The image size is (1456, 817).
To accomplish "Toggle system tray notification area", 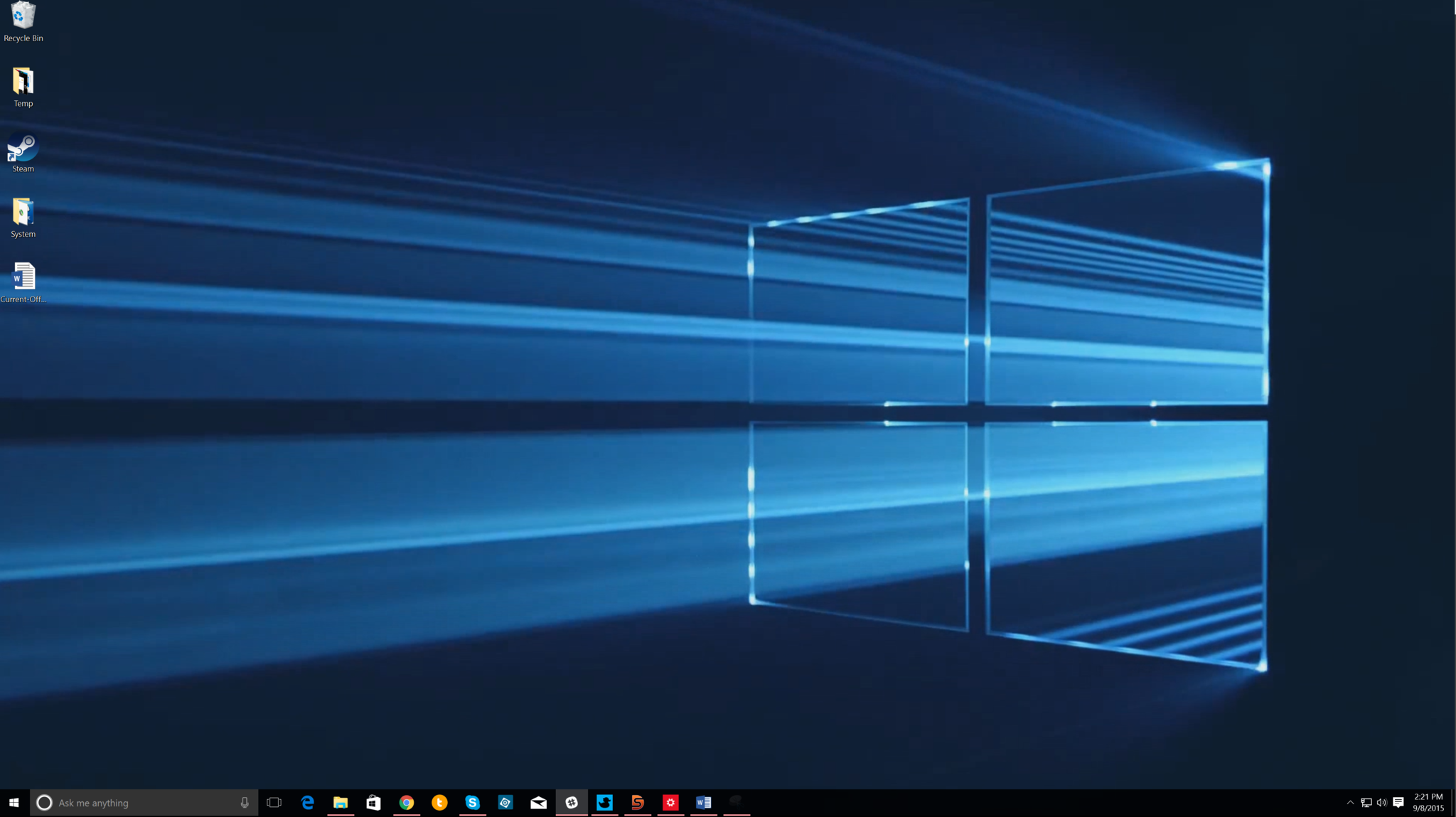I will tap(1349, 802).
